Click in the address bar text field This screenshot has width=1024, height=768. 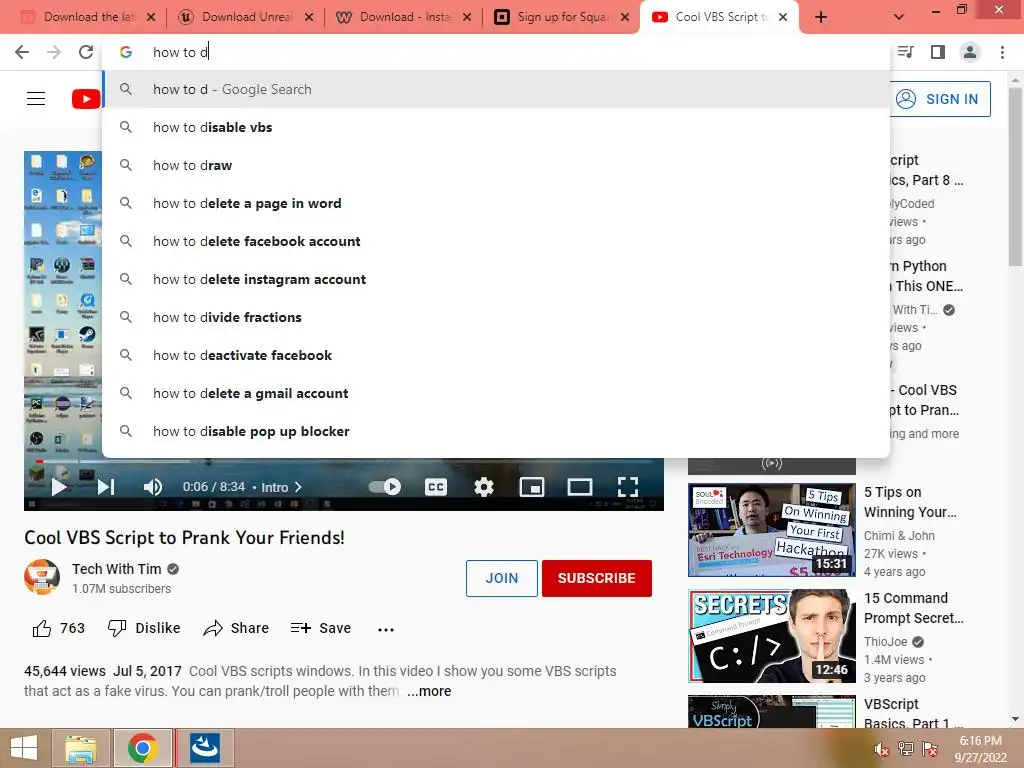[x=496, y=52]
